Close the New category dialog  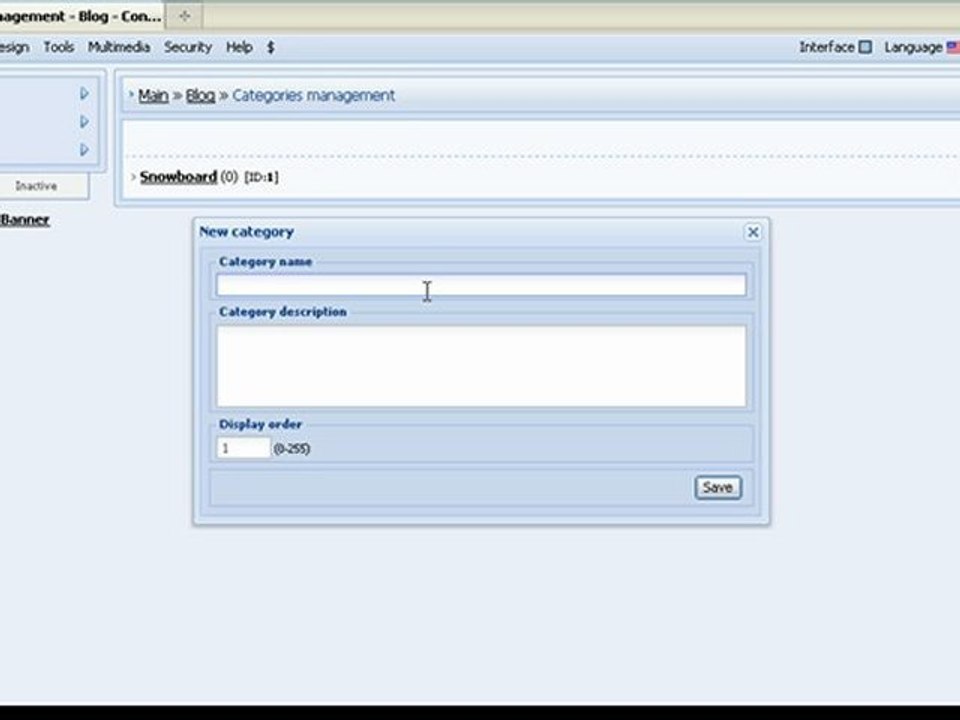coord(753,232)
